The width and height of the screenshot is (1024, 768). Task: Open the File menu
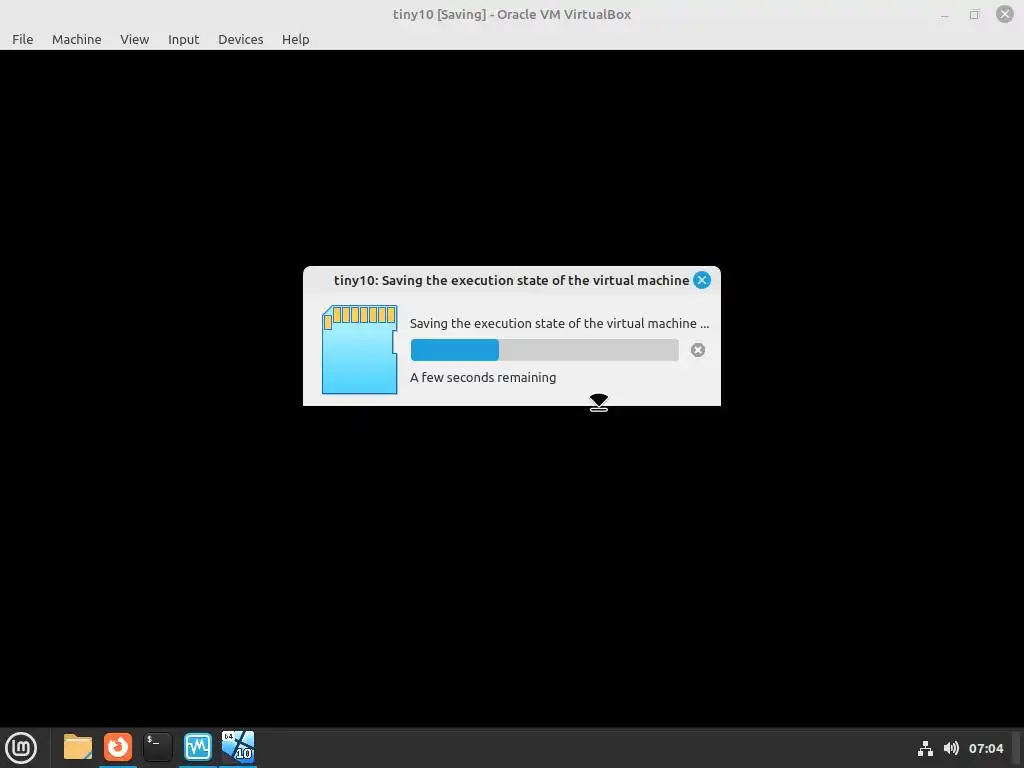22,39
